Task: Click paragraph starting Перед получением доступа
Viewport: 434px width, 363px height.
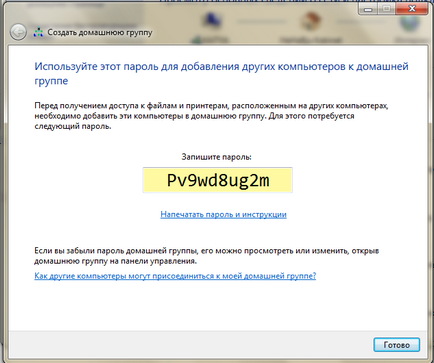Action: tap(211, 116)
